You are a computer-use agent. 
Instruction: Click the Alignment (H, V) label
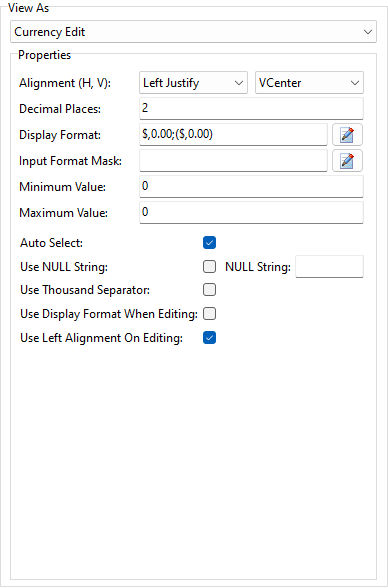pyautogui.click(x=65, y=83)
